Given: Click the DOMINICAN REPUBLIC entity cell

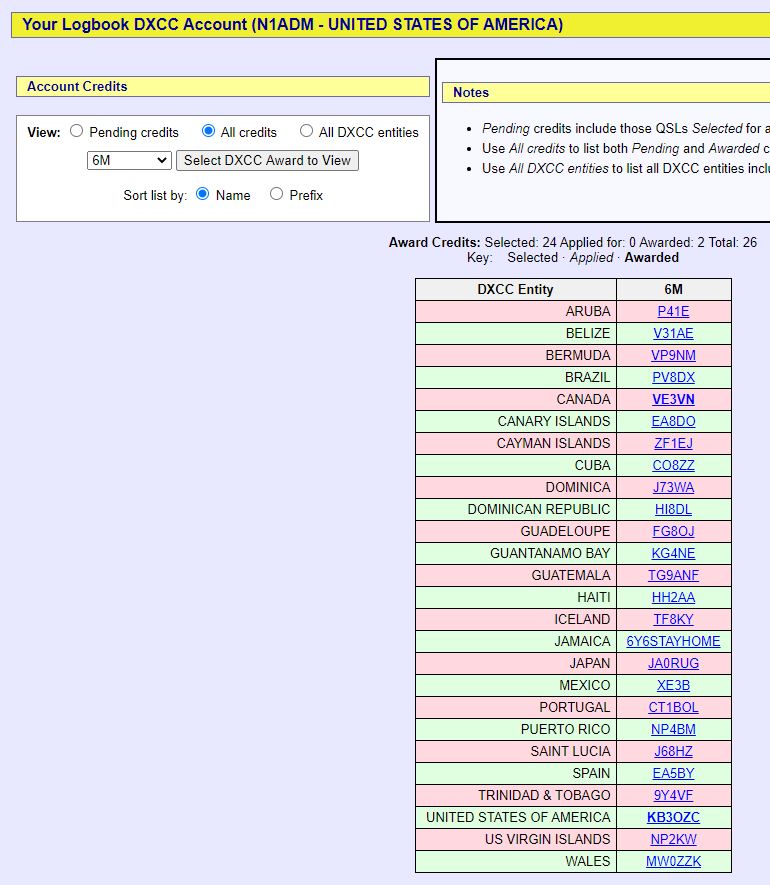Looking at the screenshot, I should coord(515,510).
